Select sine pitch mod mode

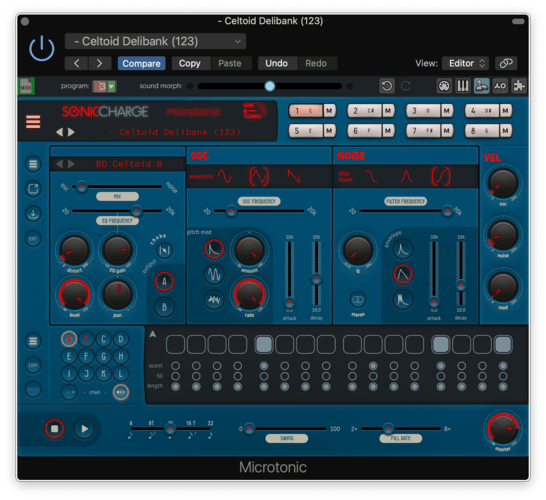pyautogui.click(x=214, y=274)
